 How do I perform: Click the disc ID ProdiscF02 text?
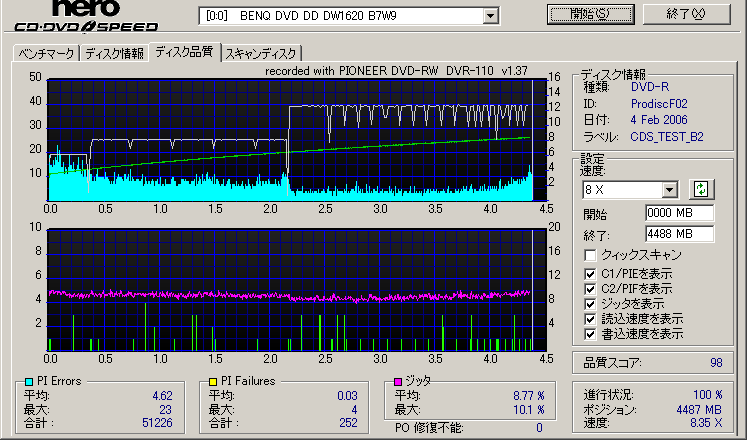[x=659, y=104]
